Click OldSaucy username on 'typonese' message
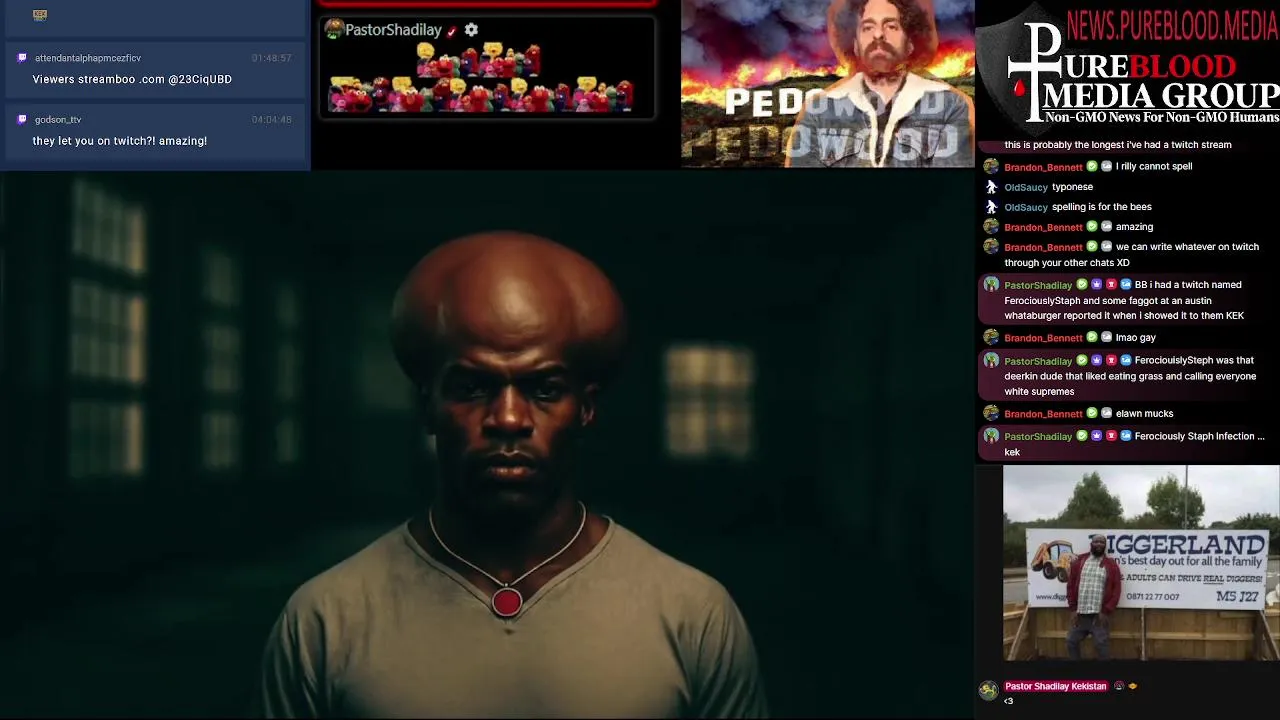This screenshot has width=1280, height=720. (1026, 187)
